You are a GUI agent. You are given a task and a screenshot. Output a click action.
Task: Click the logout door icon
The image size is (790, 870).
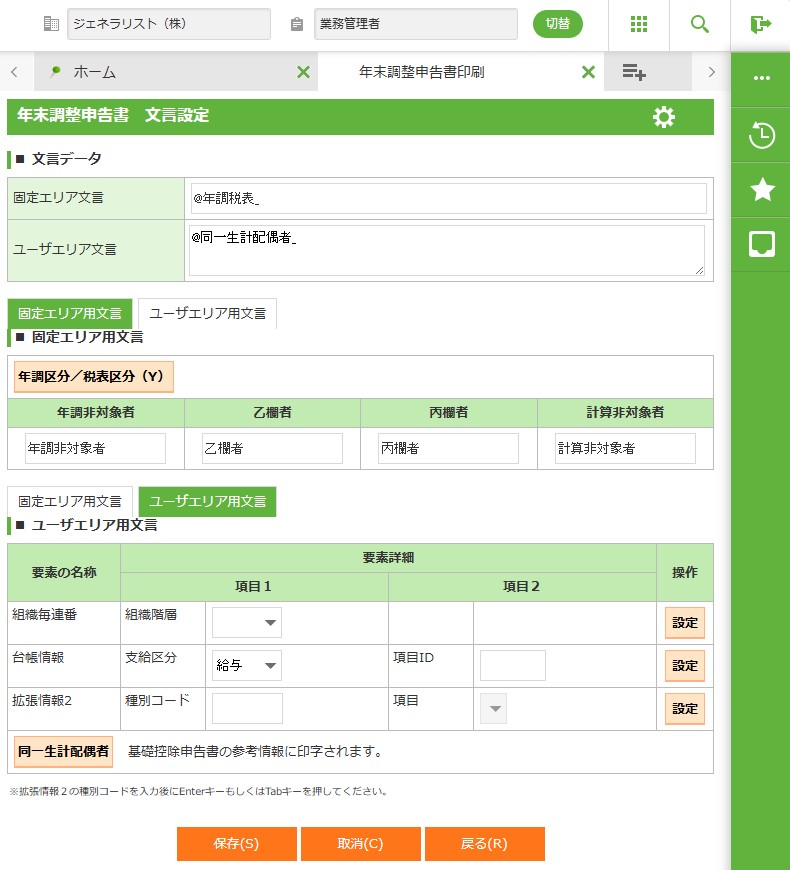pyautogui.click(x=760, y=24)
